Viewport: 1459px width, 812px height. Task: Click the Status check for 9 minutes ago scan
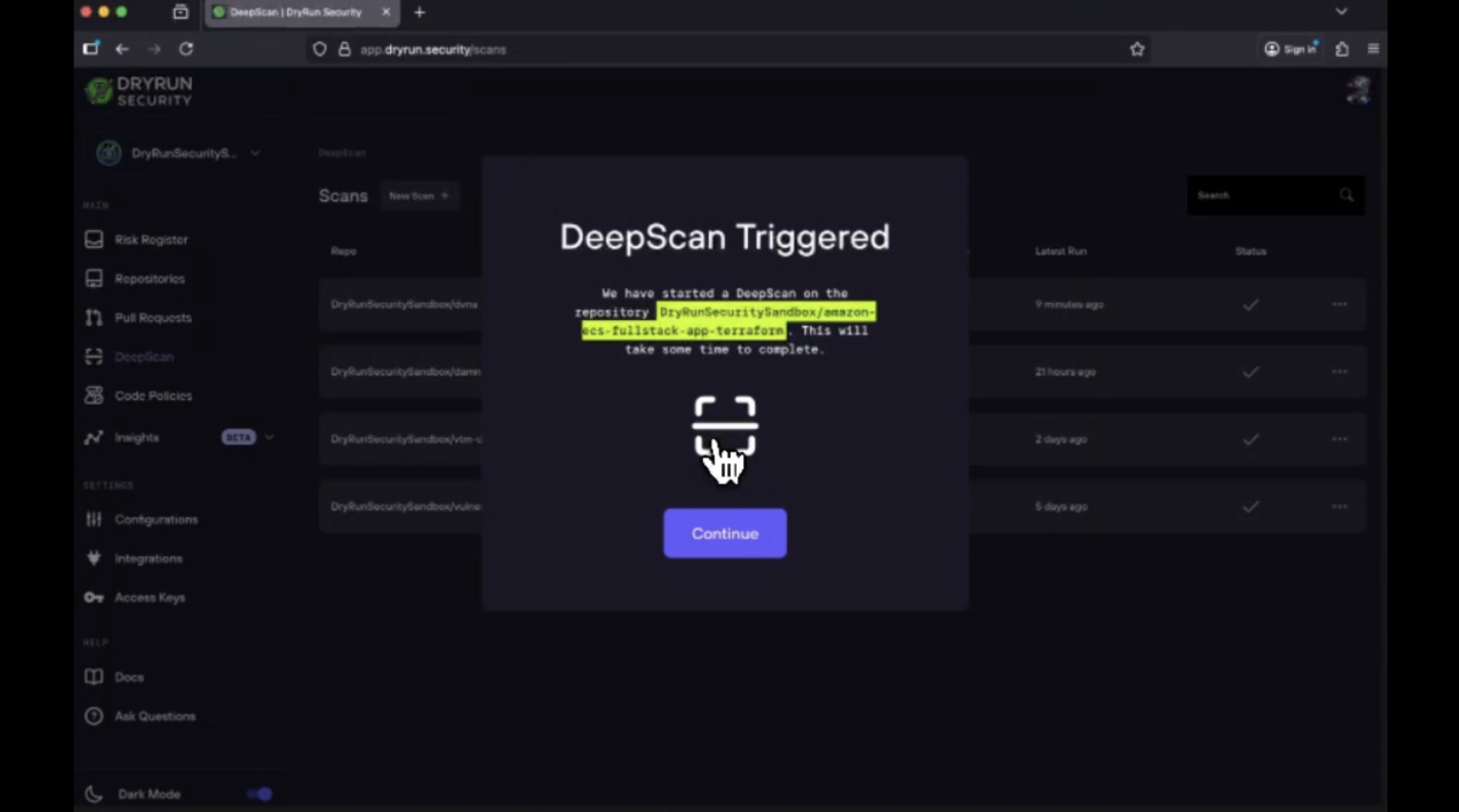tap(1250, 305)
